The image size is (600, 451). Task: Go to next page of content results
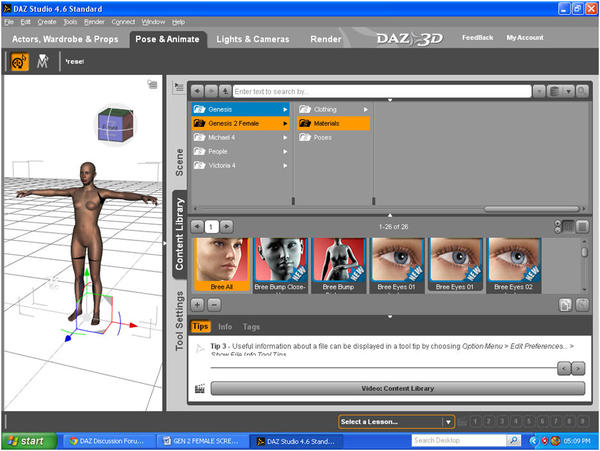[x=227, y=226]
